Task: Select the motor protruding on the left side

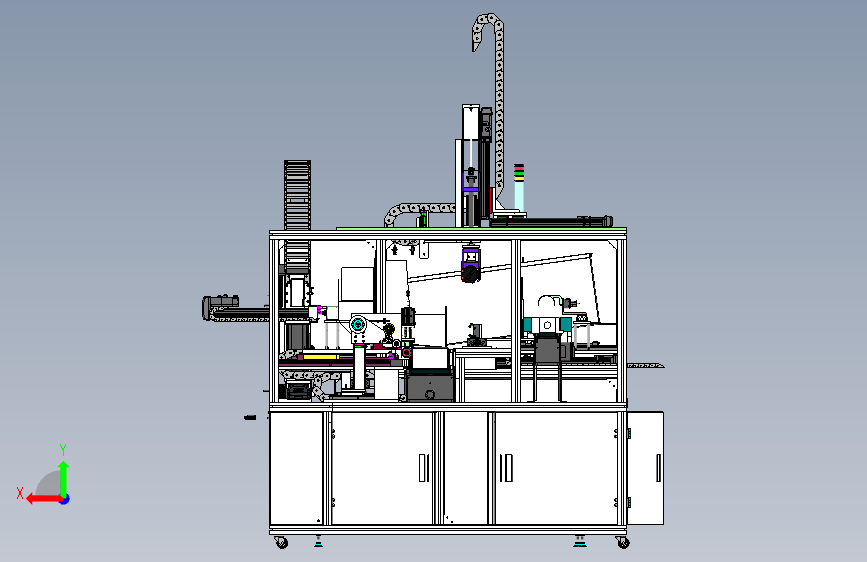Action: pyautogui.click(x=220, y=306)
